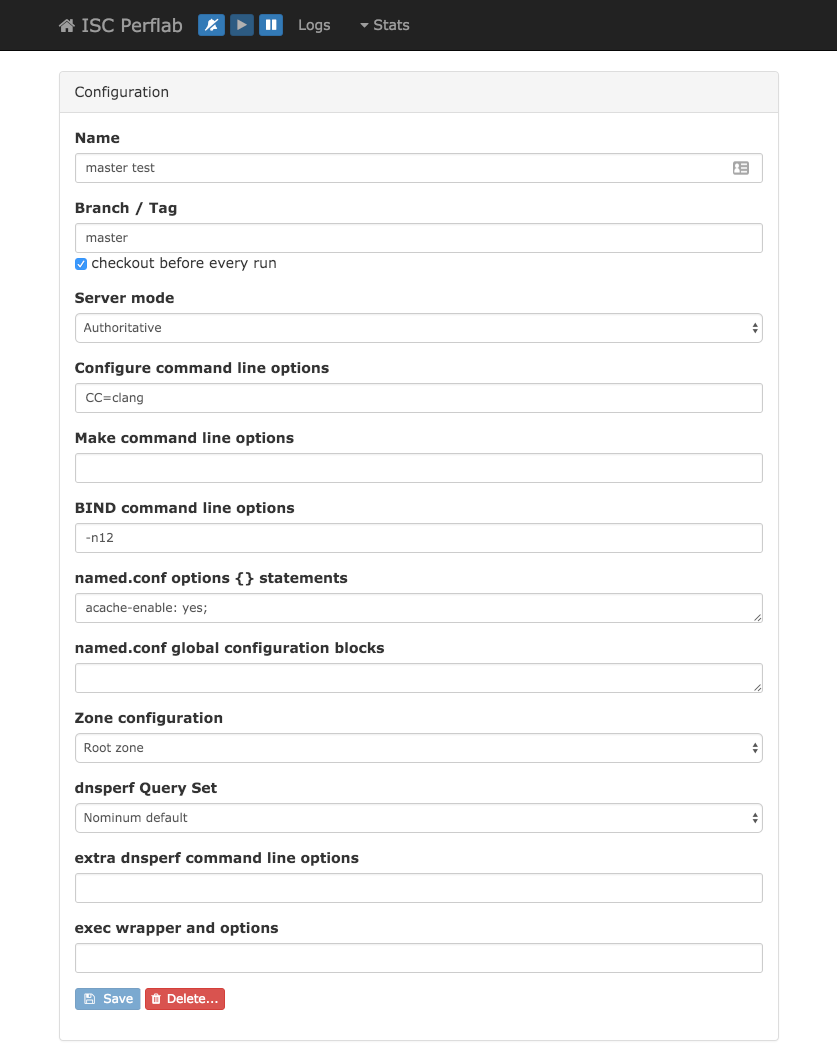837x1061 pixels.
Task: Click the trash icon on Delete button
Action: [156, 999]
